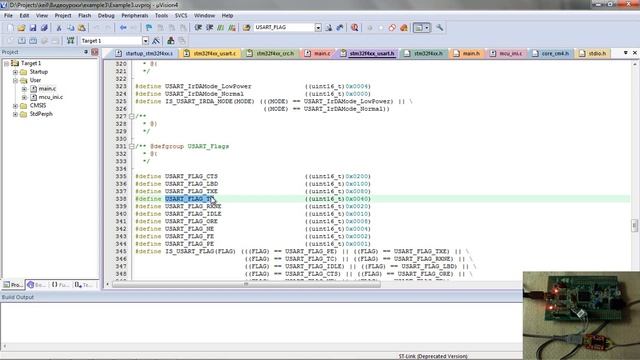
Task: Click the editor horizontal scrollbar thumb
Action: [x=246, y=284]
